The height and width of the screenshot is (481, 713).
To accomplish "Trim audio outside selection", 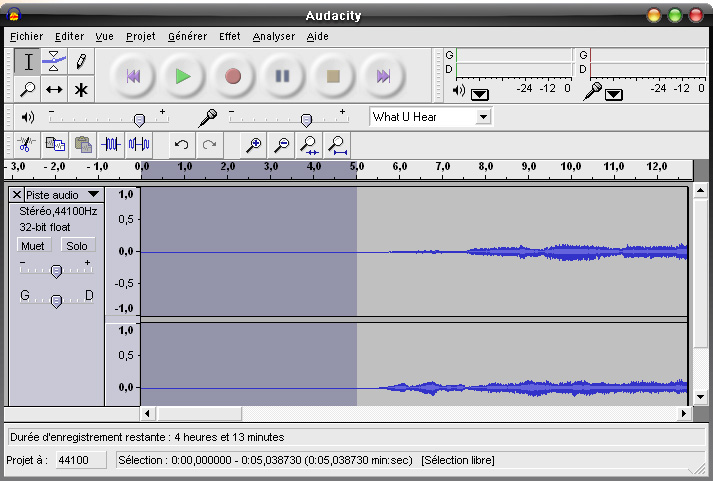I will coord(111,145).
